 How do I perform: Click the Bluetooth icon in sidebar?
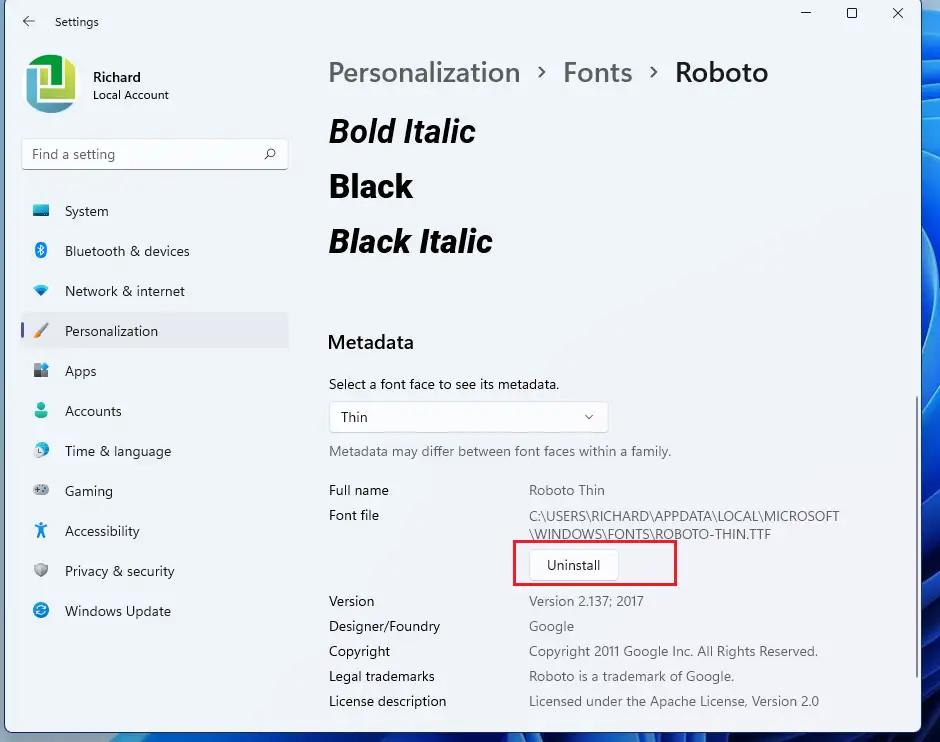coord(41,250)
